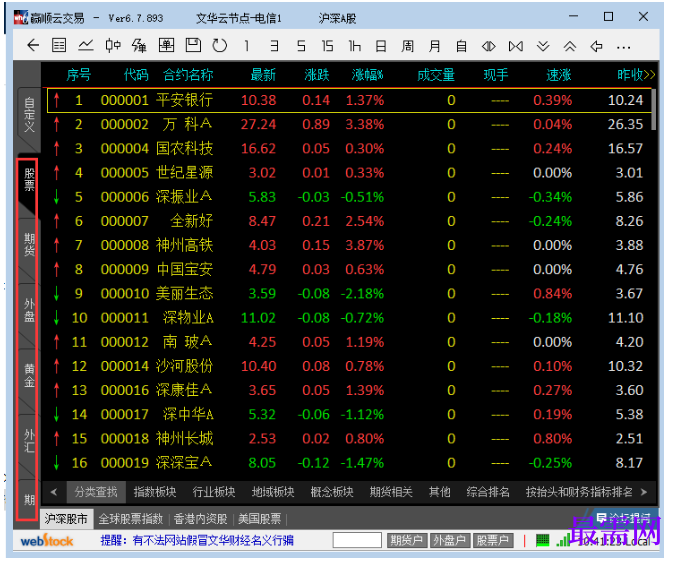The height and width of the screenshot is (562, 680).
Task: Select the 美丽生态 row
Action: pyautogui.click(x=349, y=294)
